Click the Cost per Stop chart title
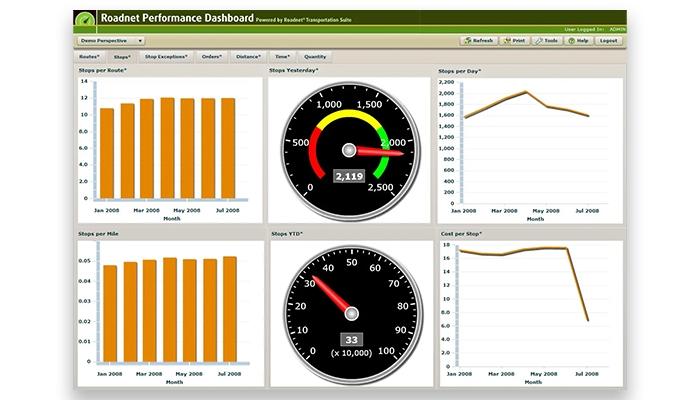 click(x=461, y=234)
